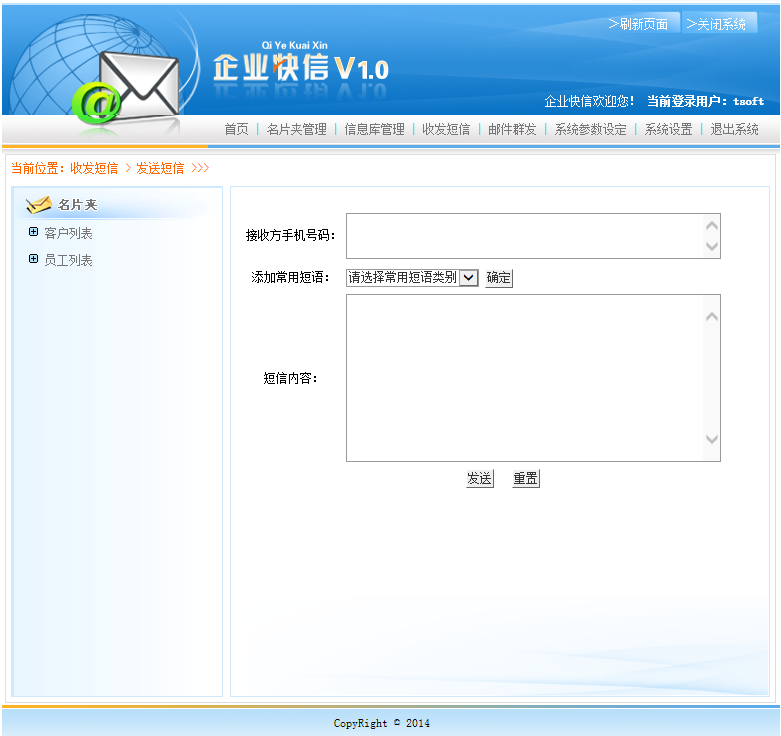
Task: Open the 系统设置 menu
Action: coord(668,129)
